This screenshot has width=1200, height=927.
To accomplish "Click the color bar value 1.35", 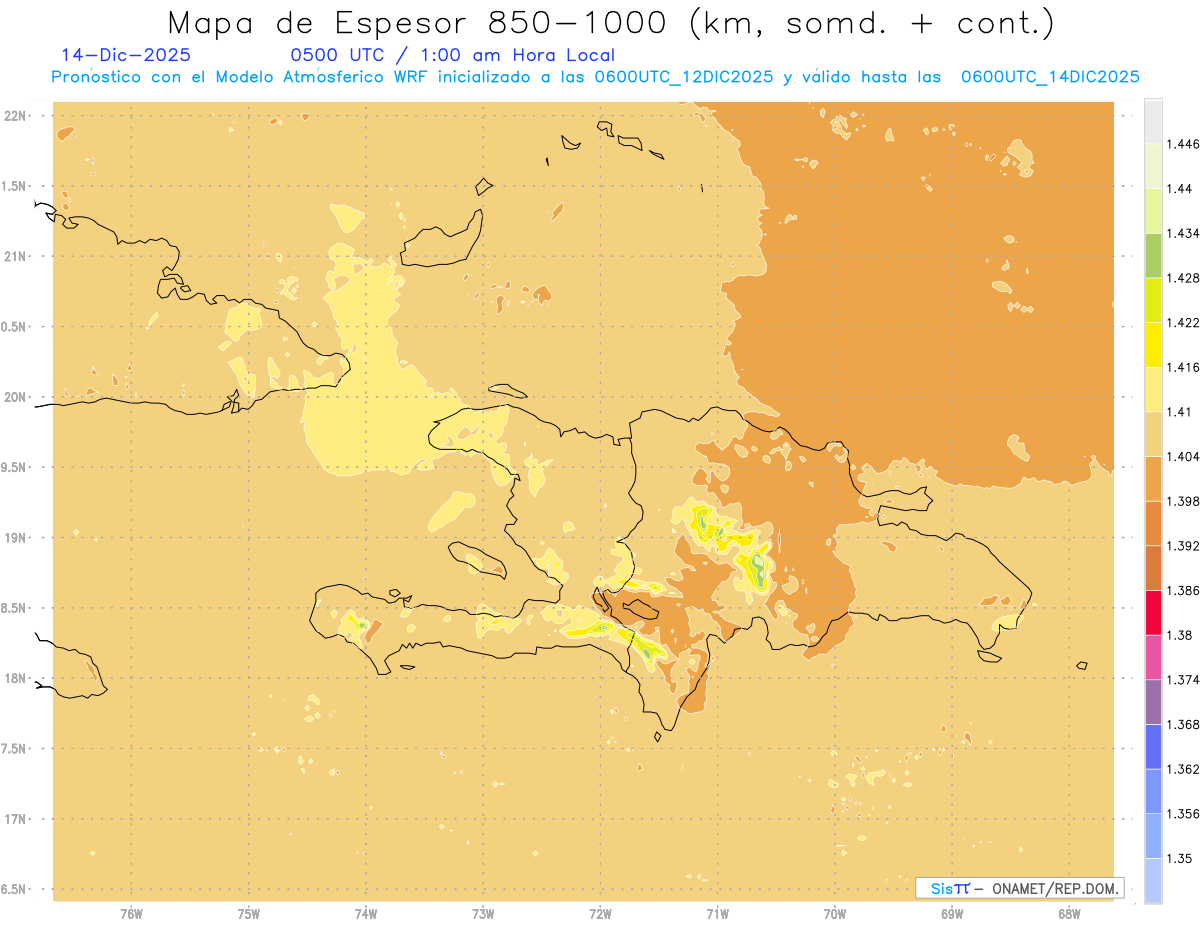I will click(x=1179, y=858).
